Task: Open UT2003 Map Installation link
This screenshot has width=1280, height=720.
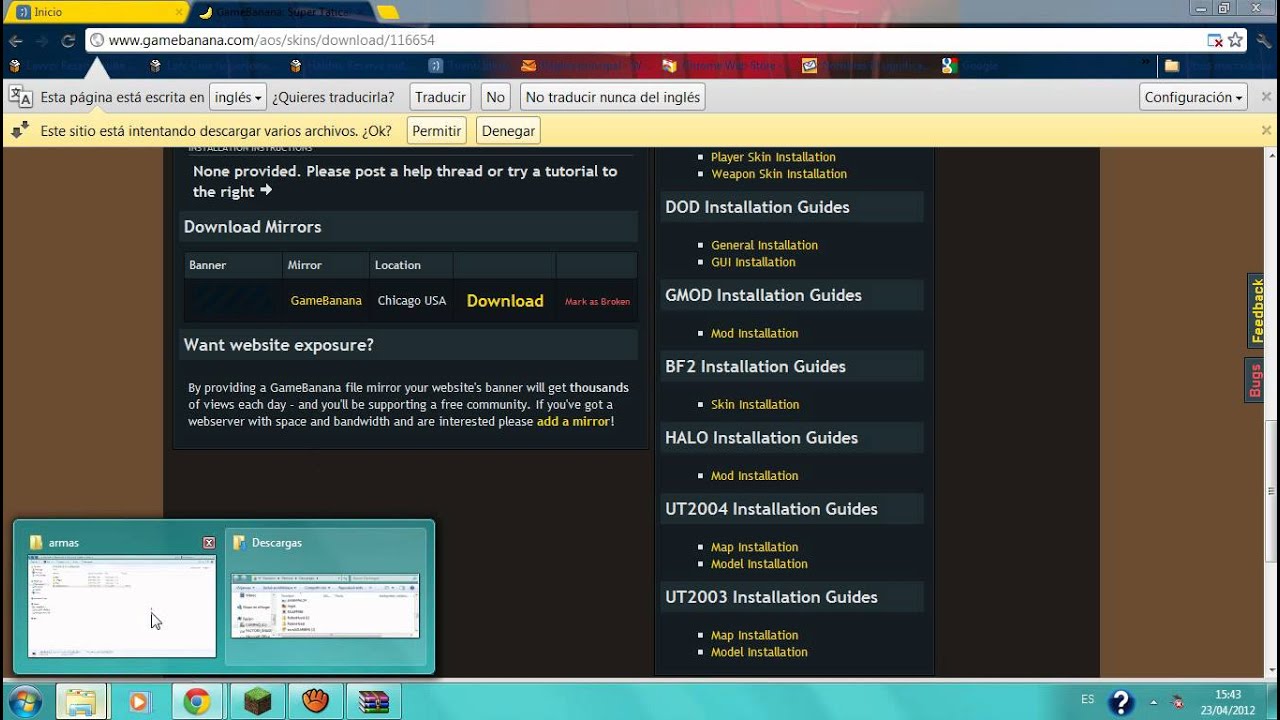Action: (754, 635)
